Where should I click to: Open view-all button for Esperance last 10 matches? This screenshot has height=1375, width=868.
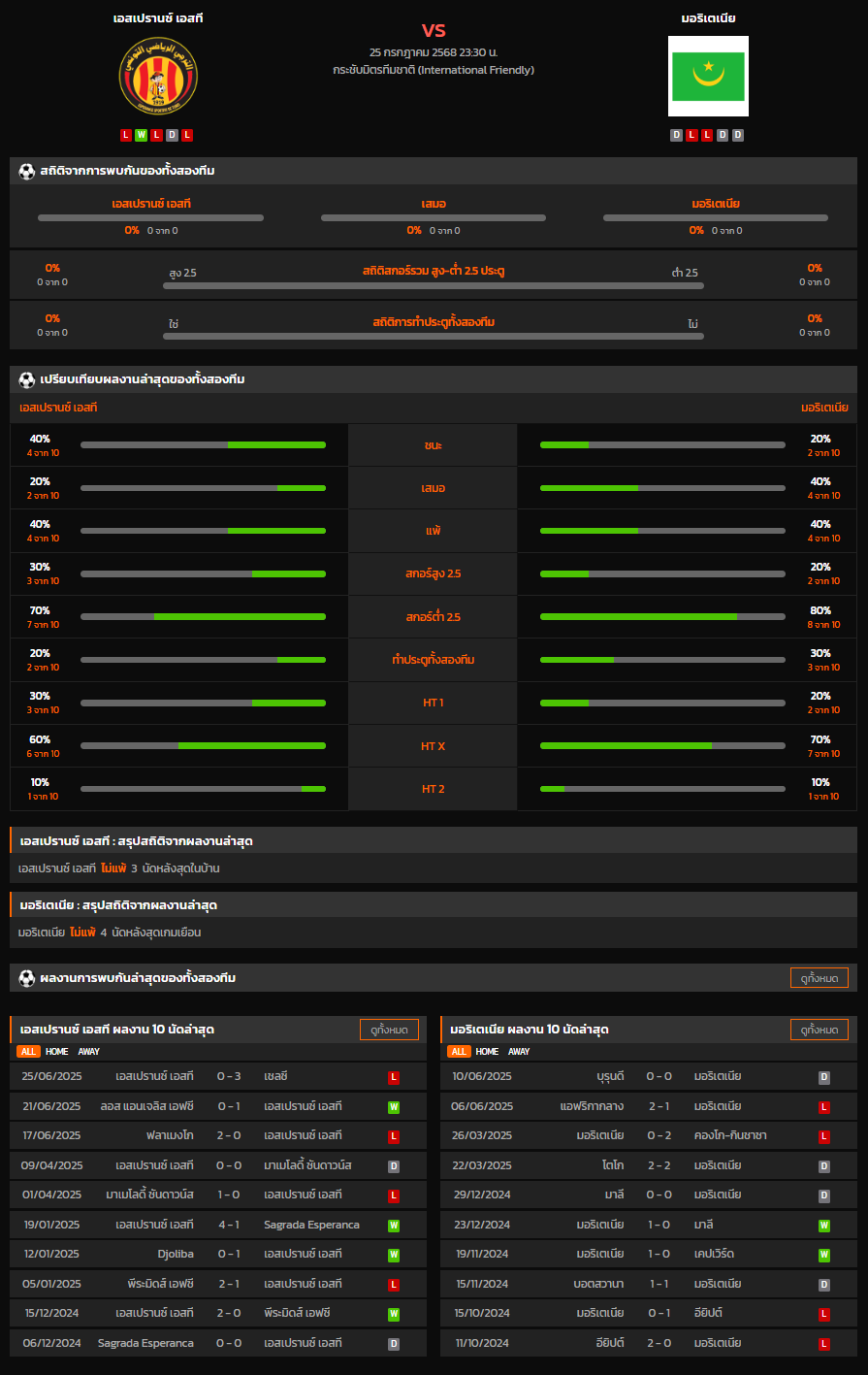click(389, 1030)
